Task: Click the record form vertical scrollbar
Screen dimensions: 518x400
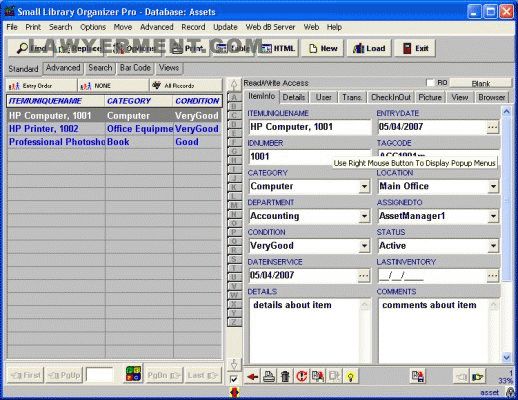Action: click(x=507, y=235)
